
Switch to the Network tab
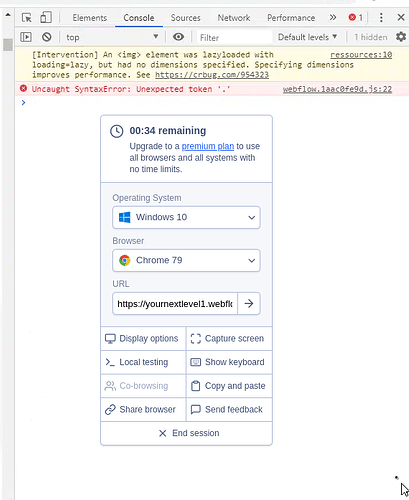tap(234, 18)
